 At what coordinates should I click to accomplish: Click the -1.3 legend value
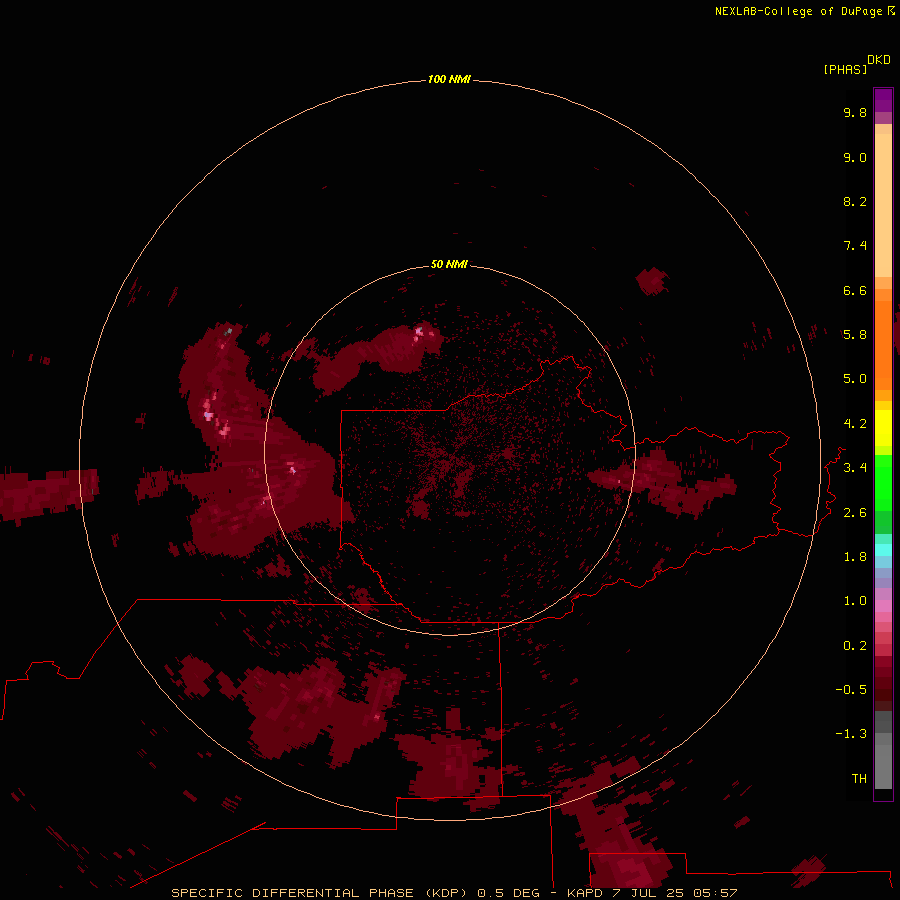[x=851, y=734]
